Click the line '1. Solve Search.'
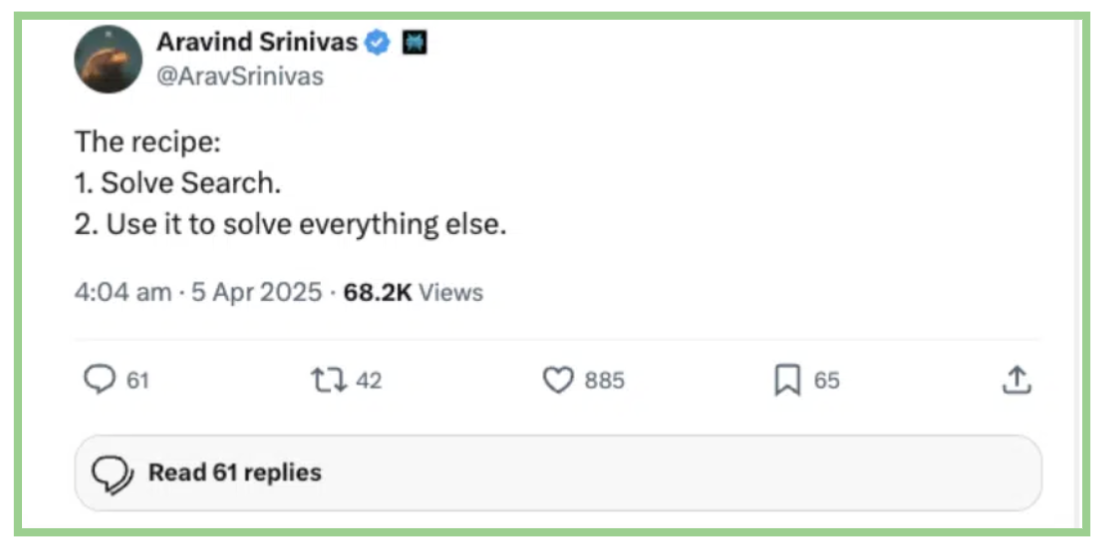Viewport: 1098px width, 546px height. [178, 184]
